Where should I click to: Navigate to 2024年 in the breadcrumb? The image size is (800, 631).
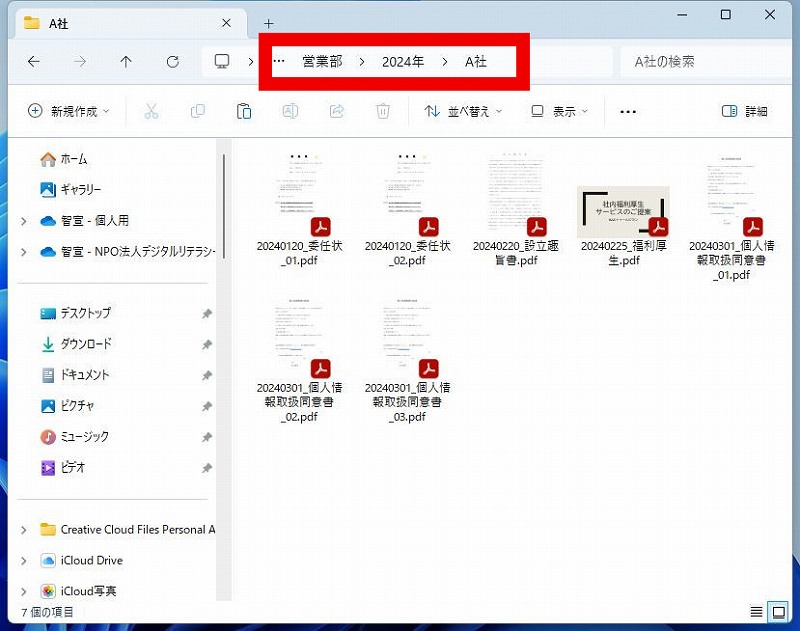coord(402,62)
